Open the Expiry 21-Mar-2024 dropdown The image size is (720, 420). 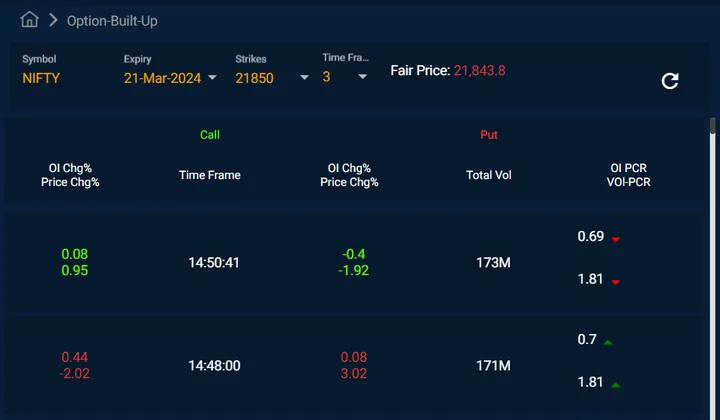170,78
